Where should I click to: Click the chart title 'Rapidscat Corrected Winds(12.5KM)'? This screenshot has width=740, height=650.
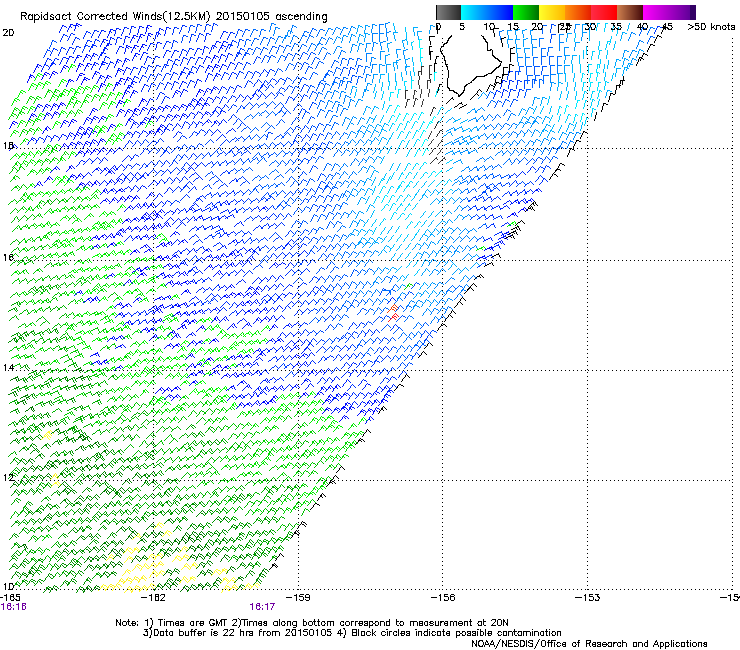click(x=115, y=17)
